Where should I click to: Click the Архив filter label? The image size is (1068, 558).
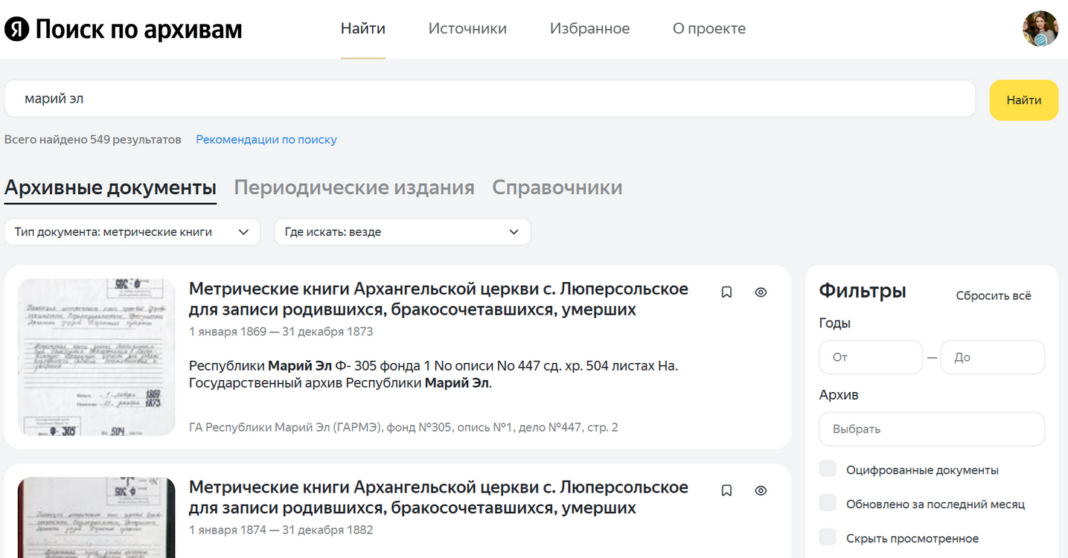[x=838, y=395]
